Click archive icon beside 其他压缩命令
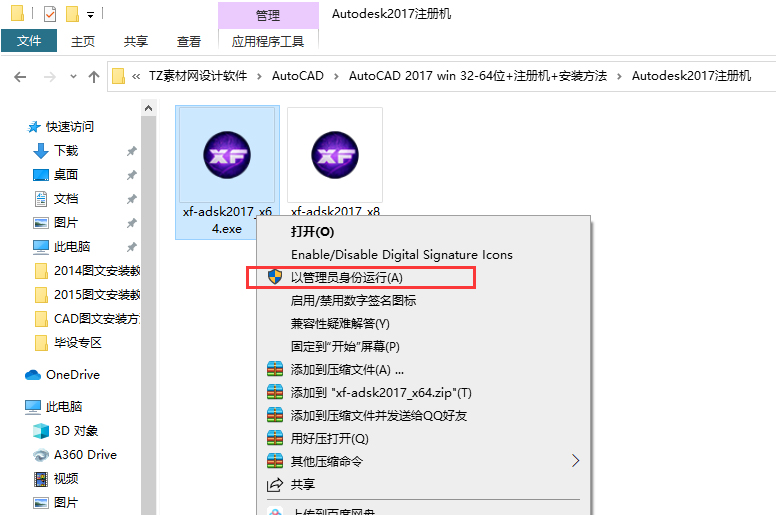 pyautogui.click(x=275, y=461)
